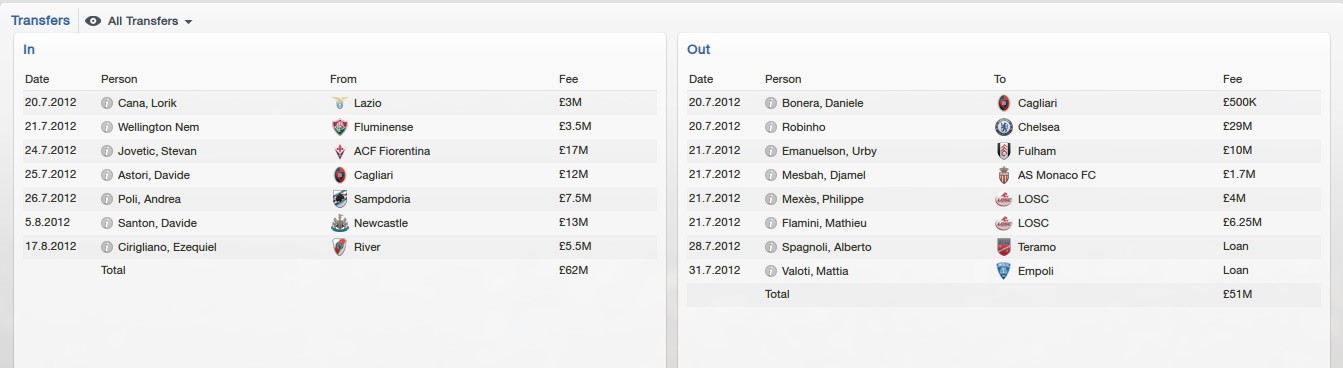Viewport: 1343px width, 368px height.
Task: Click the info icon next to Jovetic, Stevan
Action: click(x=107, y=151)
